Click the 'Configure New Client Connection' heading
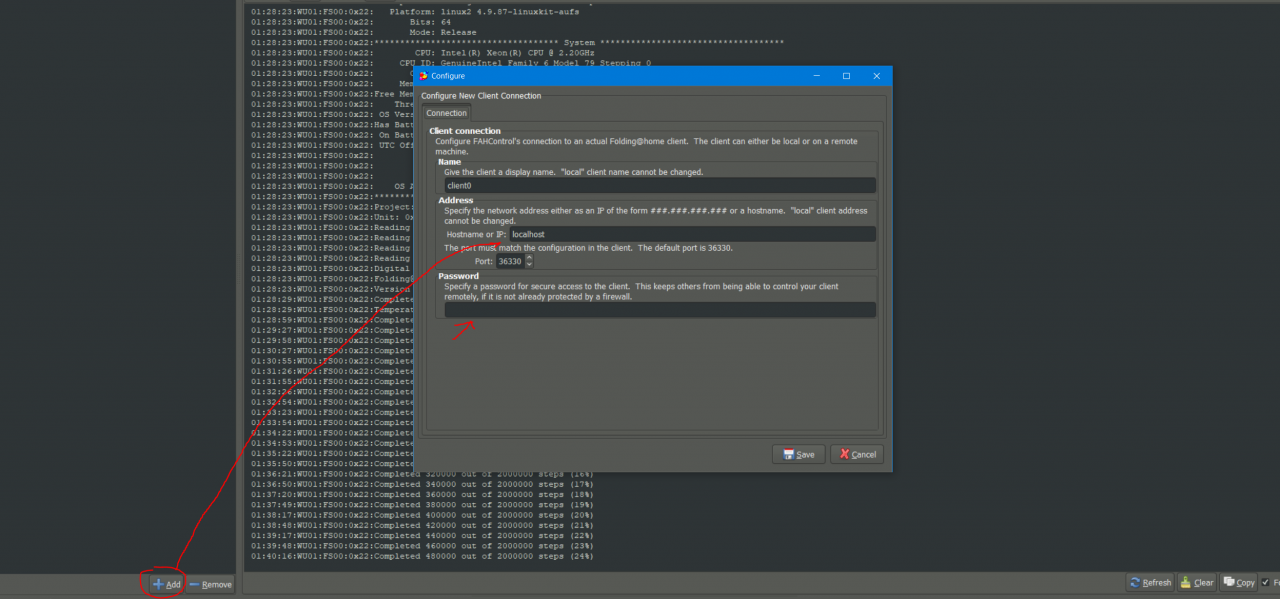 [481, 96]
